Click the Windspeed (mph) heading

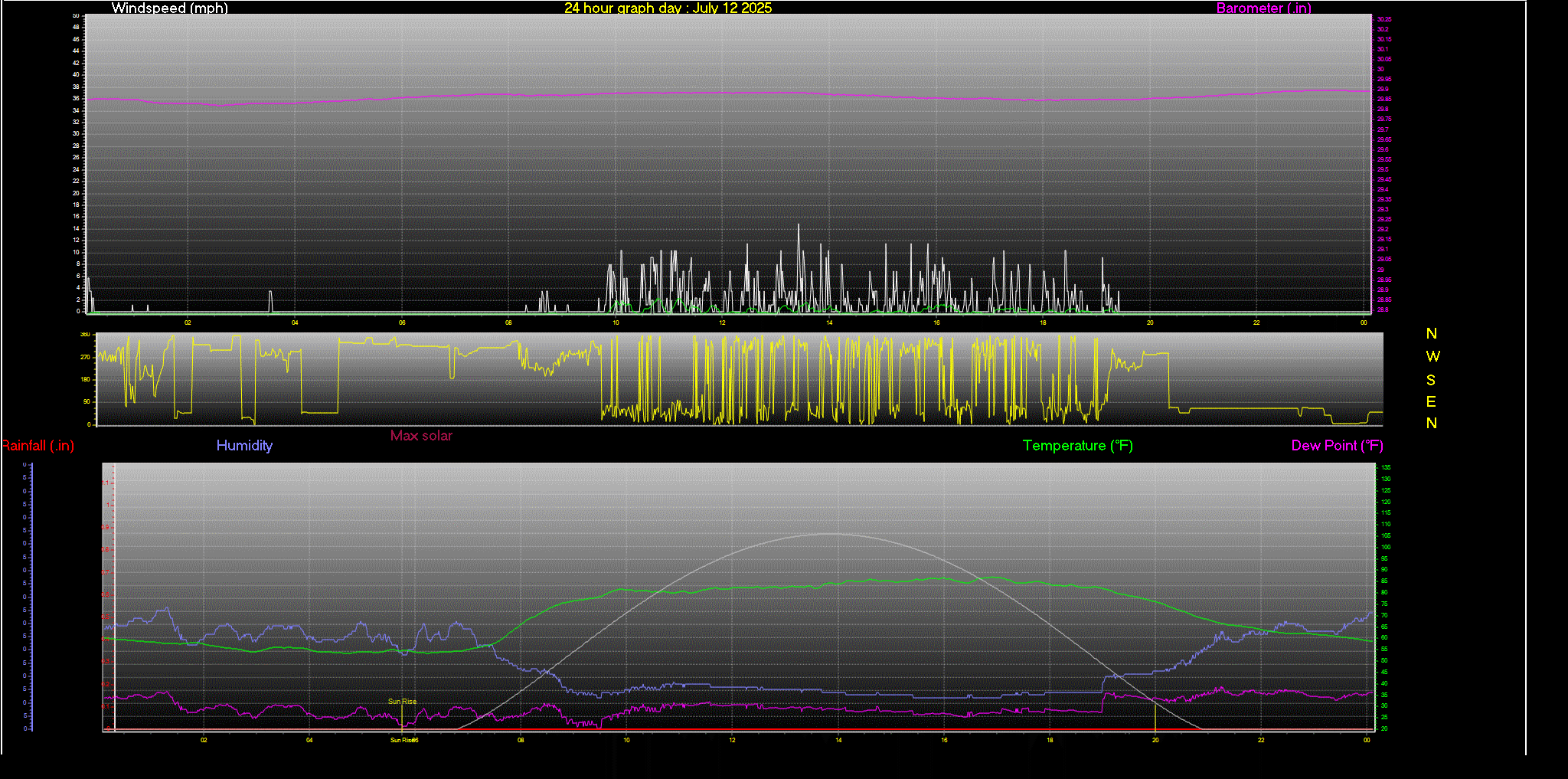(169, 8)
